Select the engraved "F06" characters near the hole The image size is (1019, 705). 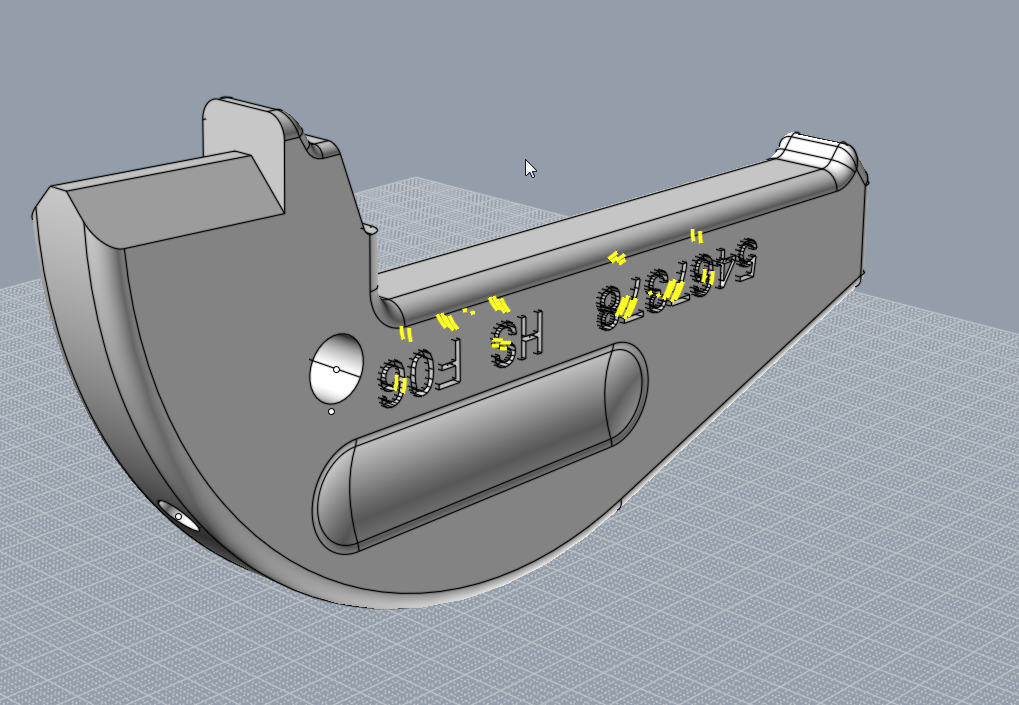point(420,374)
